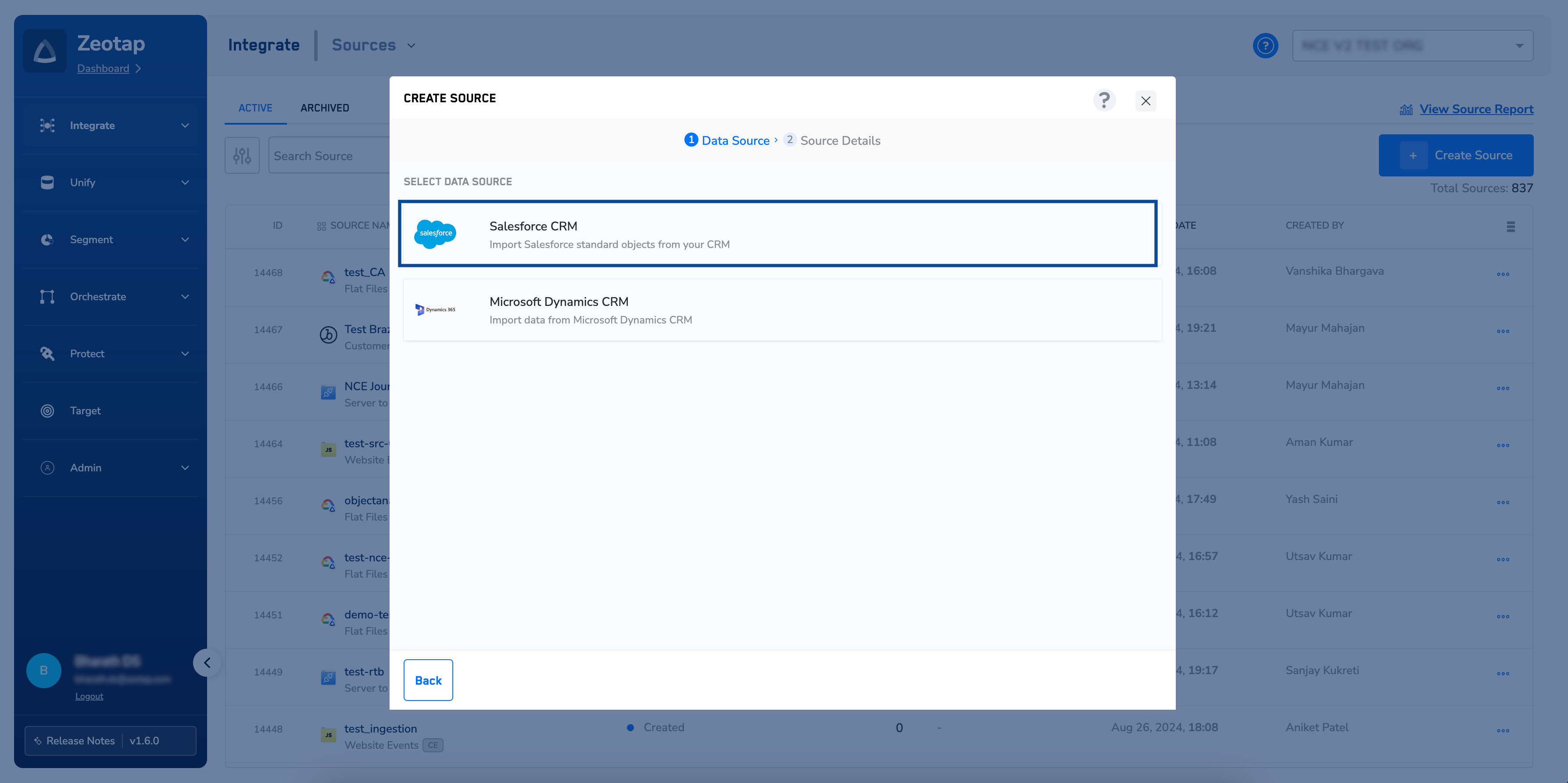The width and height of the screenshot is (1568, 783).
Task: Click the Target icon in the sidebar
Action: tap(47, 410)
